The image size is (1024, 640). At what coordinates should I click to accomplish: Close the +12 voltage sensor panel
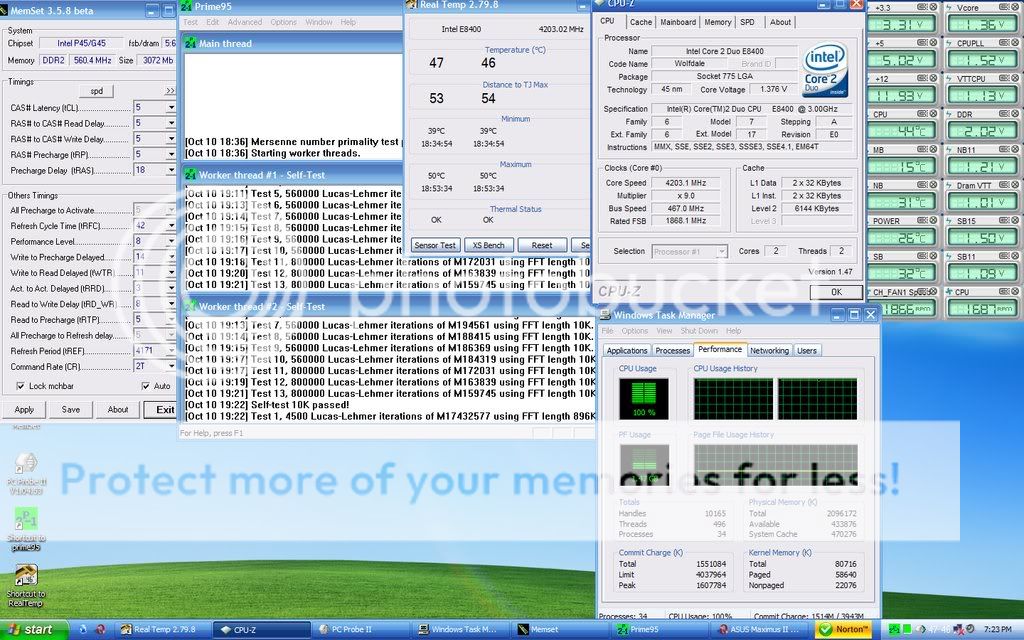933,78
